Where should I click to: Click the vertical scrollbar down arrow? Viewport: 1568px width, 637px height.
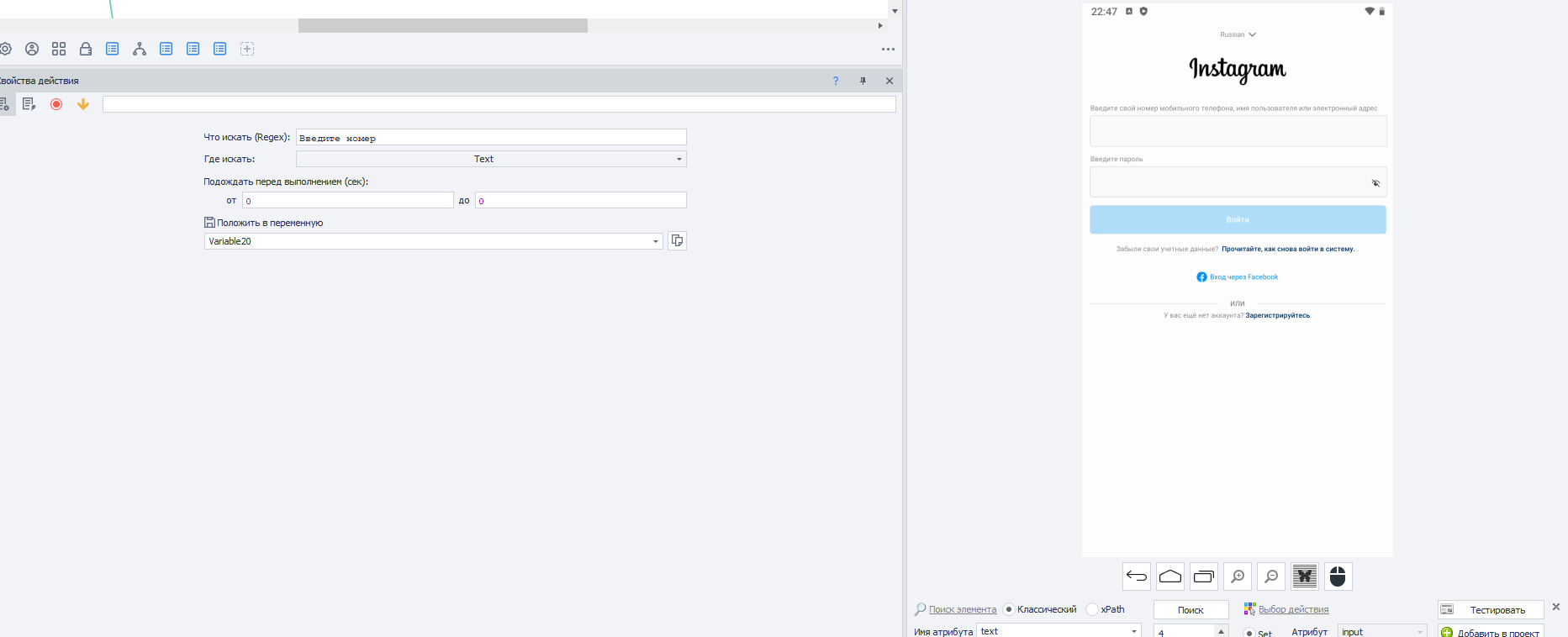click(895, 11)
